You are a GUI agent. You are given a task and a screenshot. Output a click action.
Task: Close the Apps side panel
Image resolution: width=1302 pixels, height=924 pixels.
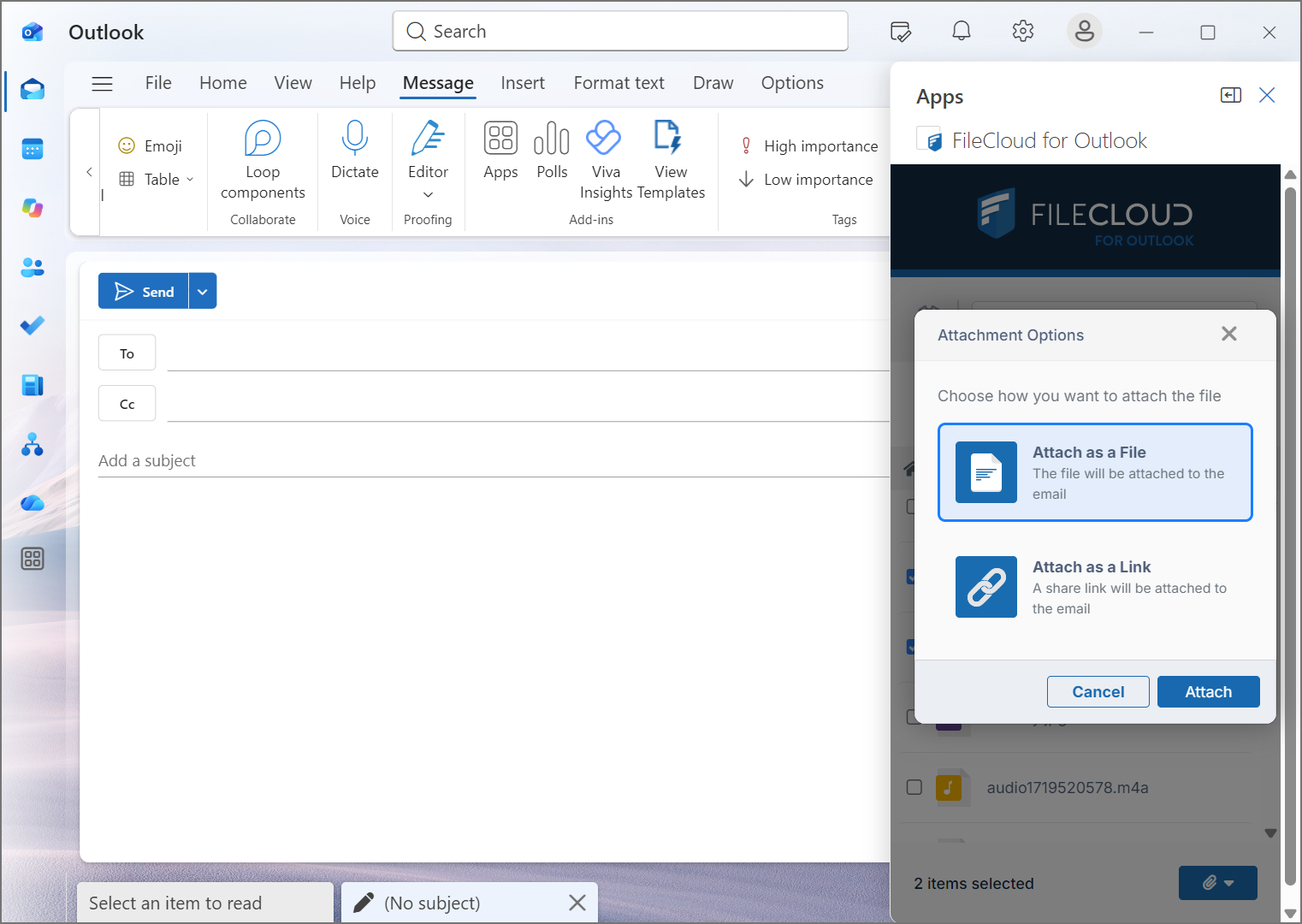[x=1267, y=95]
